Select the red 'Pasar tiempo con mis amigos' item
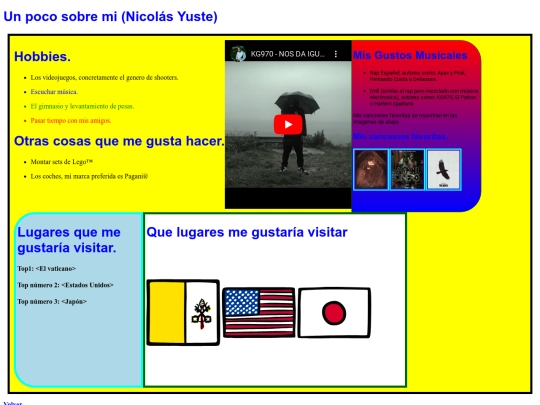 pyautogui.click(x=71, y=121)
